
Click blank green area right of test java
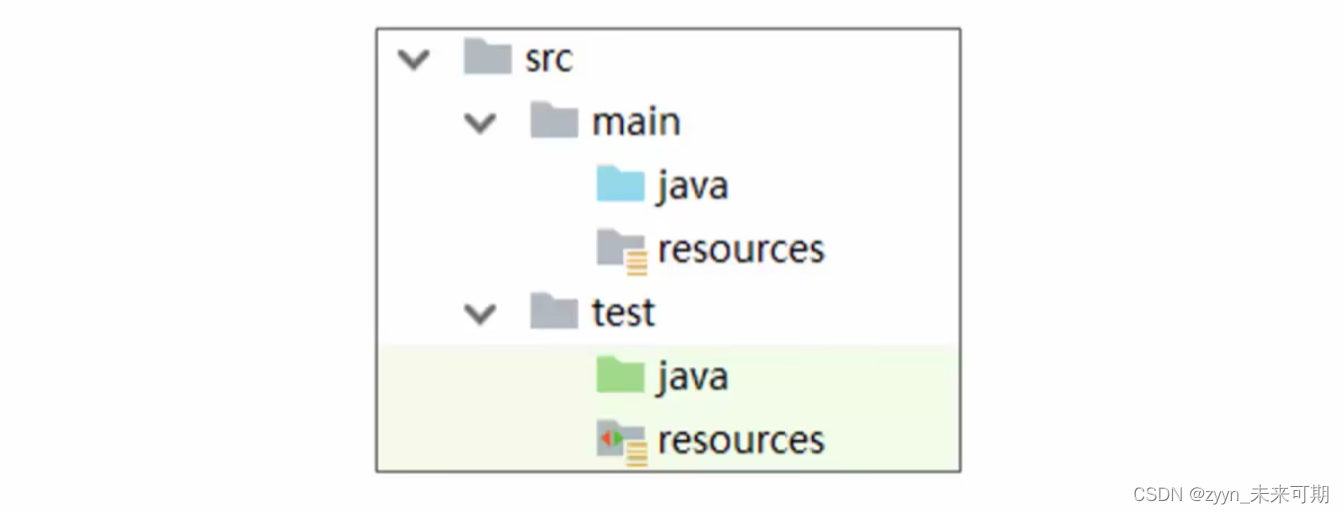pos(845,377)
